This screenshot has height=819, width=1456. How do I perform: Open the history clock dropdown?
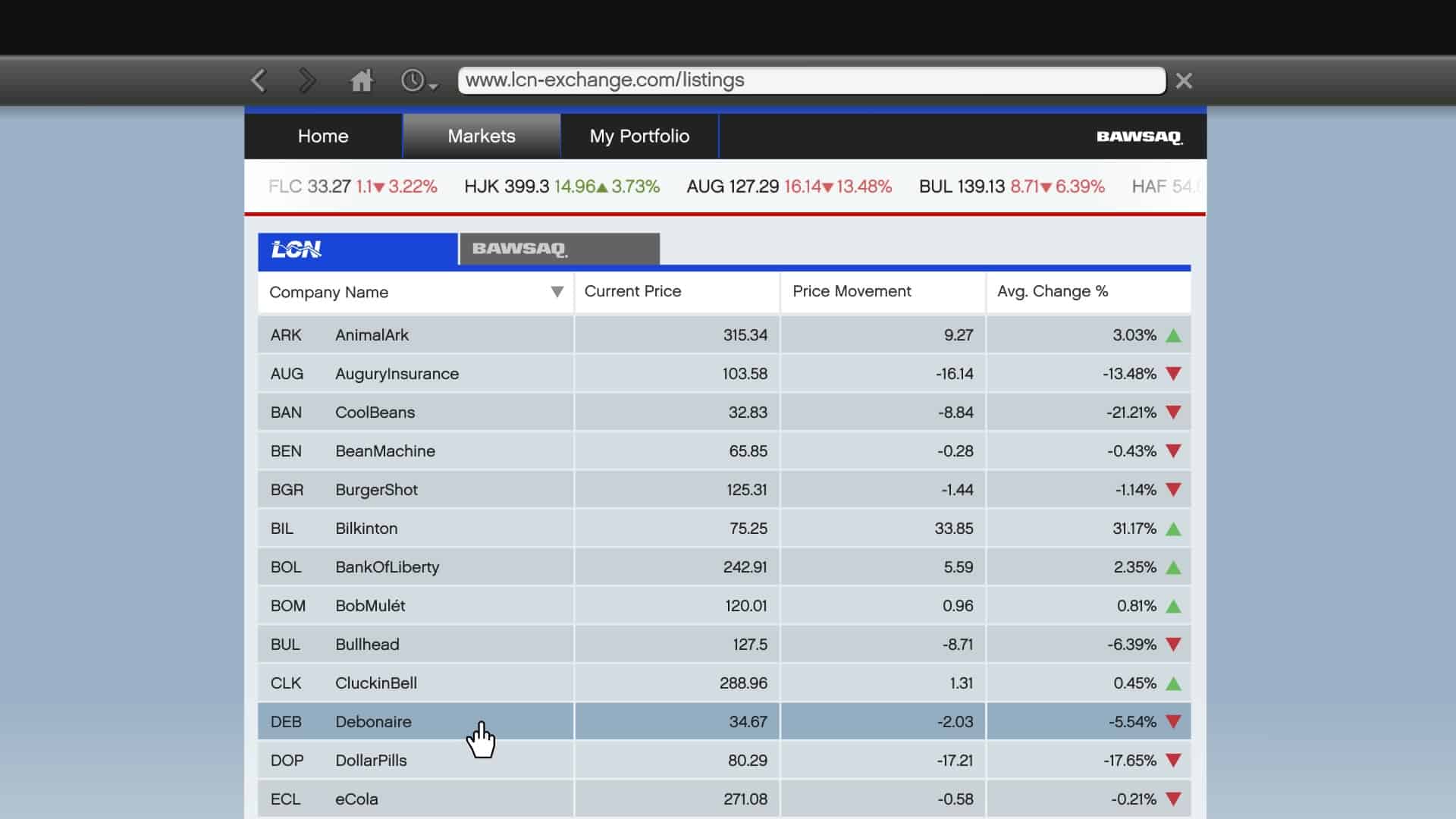coord(419,80)
